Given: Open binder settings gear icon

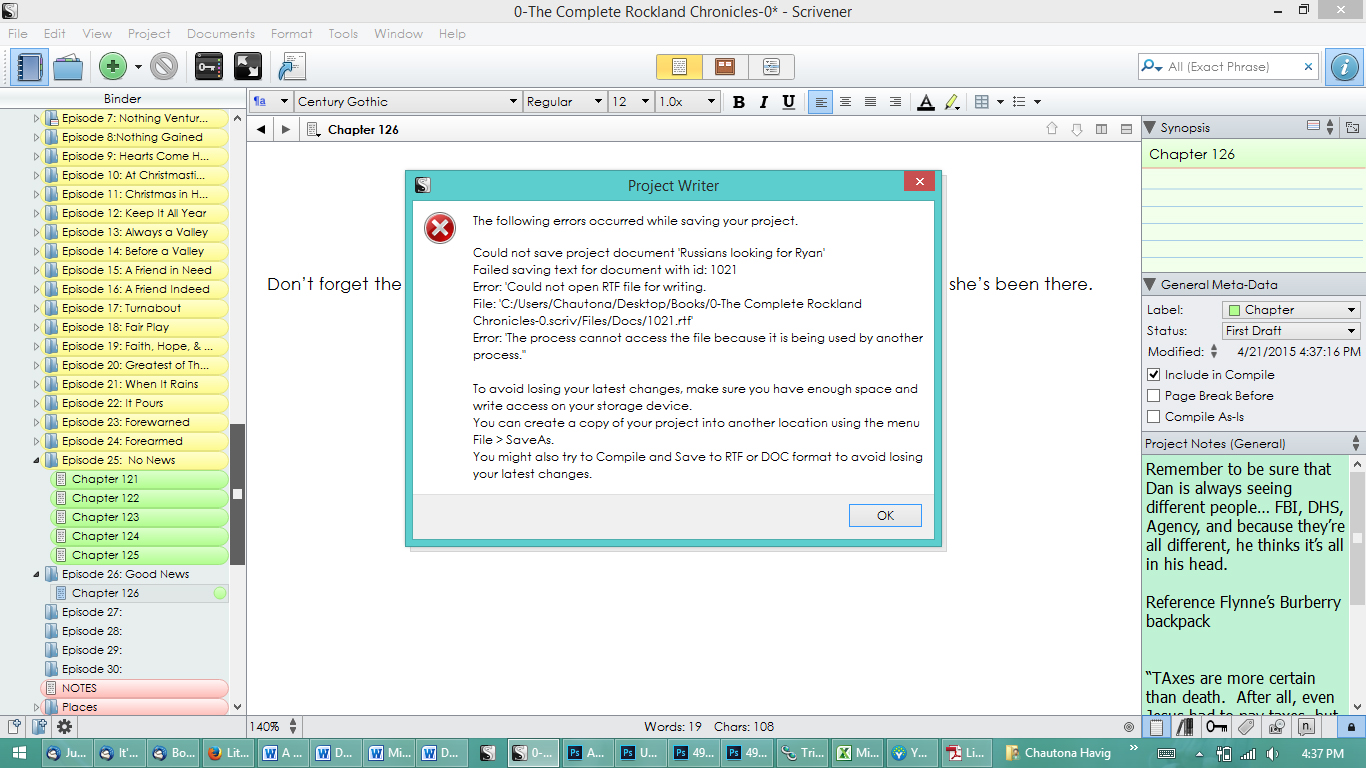Looking at the screenshot, I should 64,727.
